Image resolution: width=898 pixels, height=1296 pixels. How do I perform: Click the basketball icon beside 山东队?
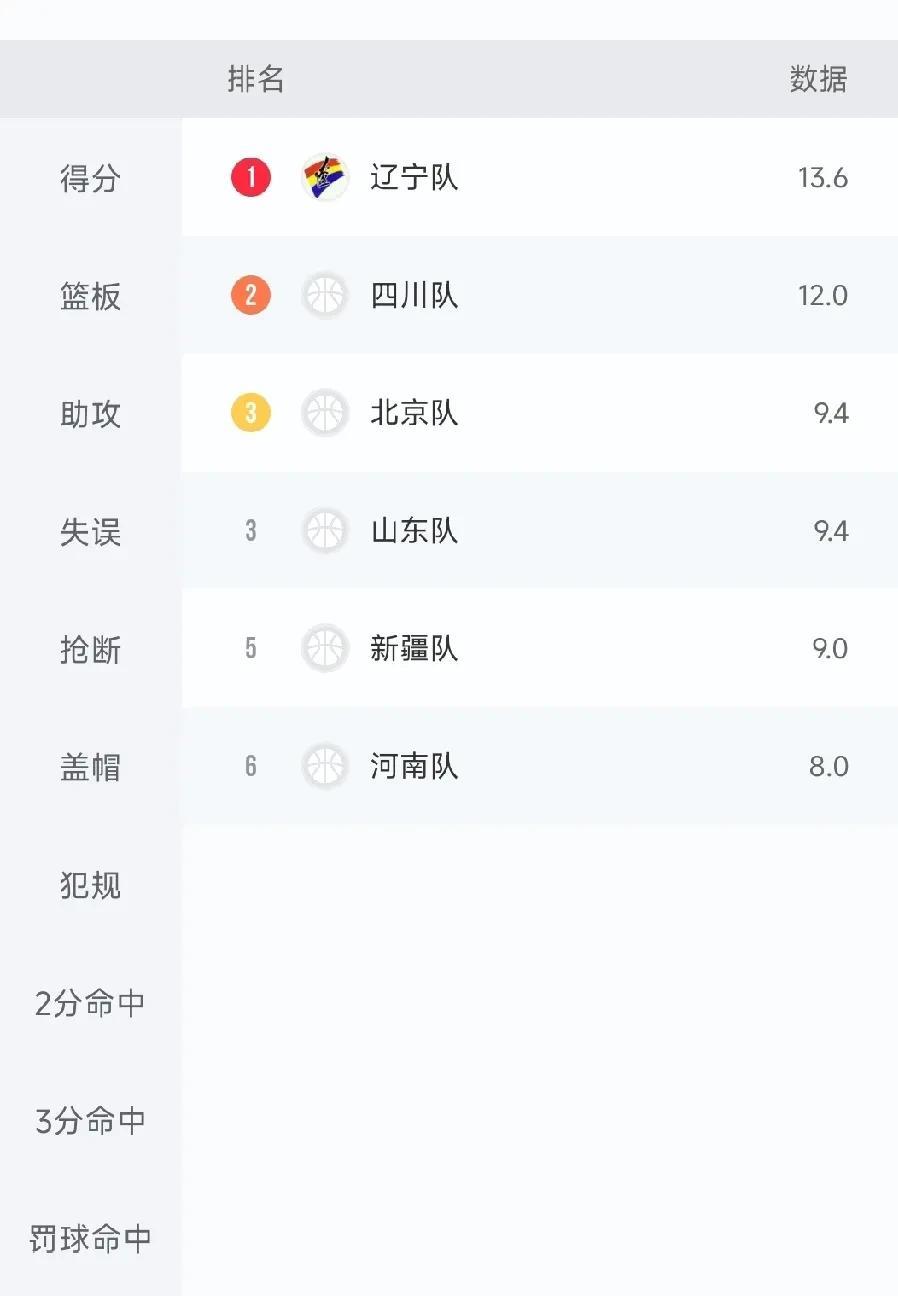point(325,531)
